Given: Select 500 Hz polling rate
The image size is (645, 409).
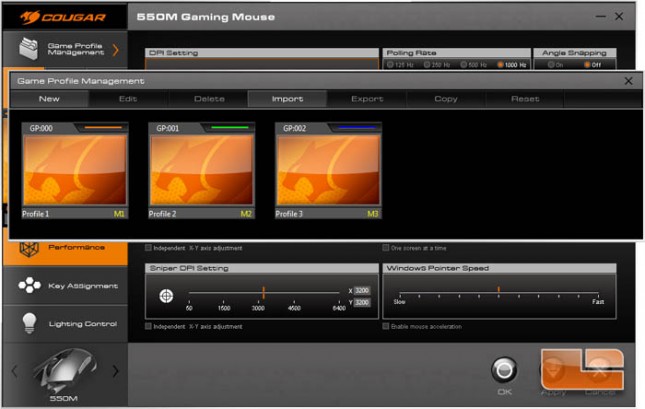Looking at the screenshot, I should coord(464,65).
